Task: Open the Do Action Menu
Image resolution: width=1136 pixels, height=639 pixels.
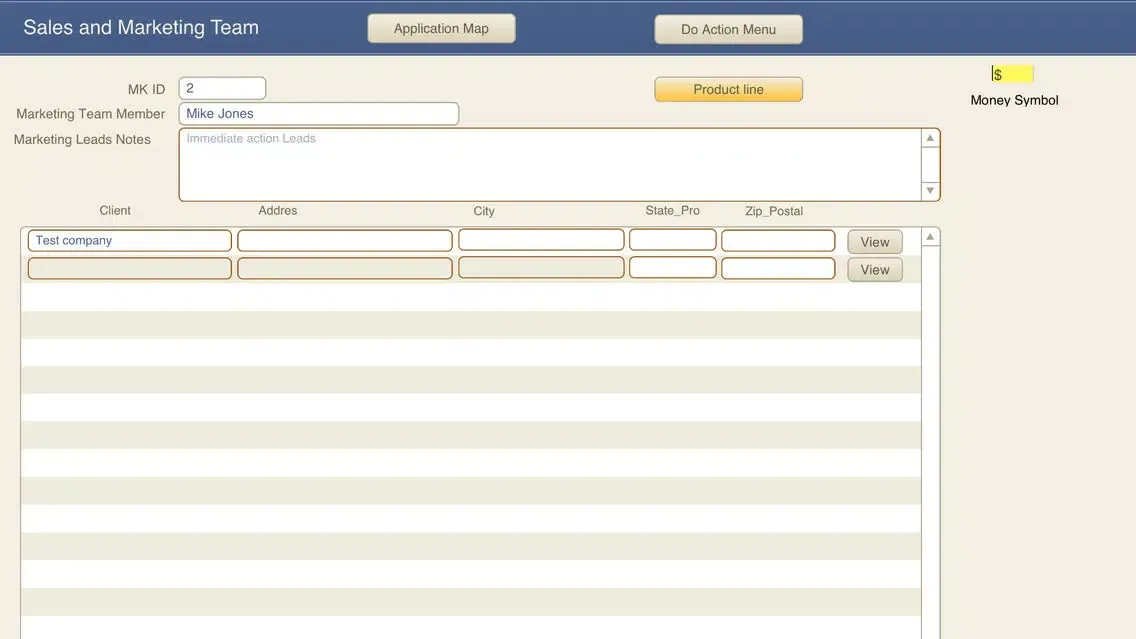Action: pyautogui.click(x=728, y=29)
